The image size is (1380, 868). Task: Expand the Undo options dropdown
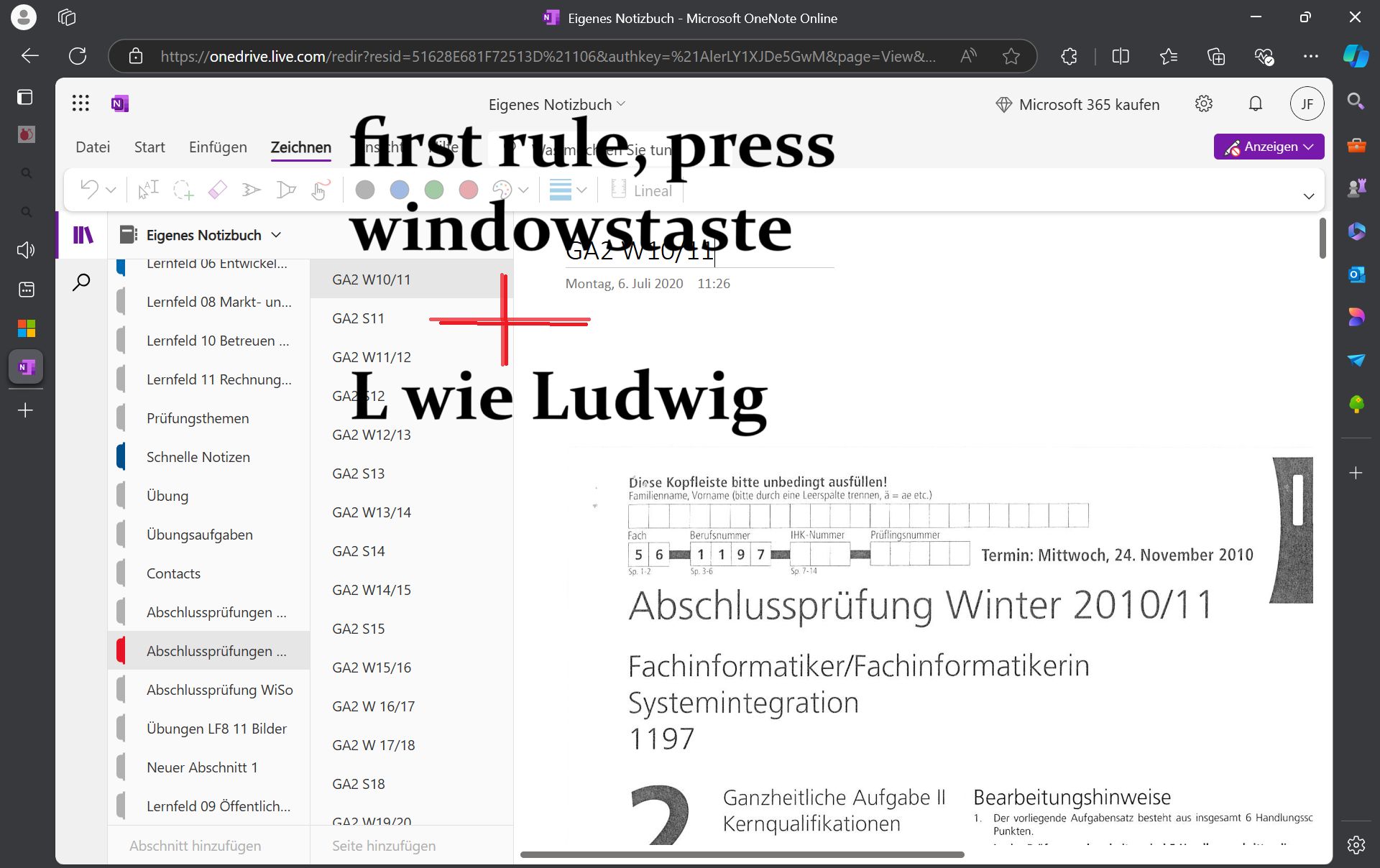click(111, 190)
